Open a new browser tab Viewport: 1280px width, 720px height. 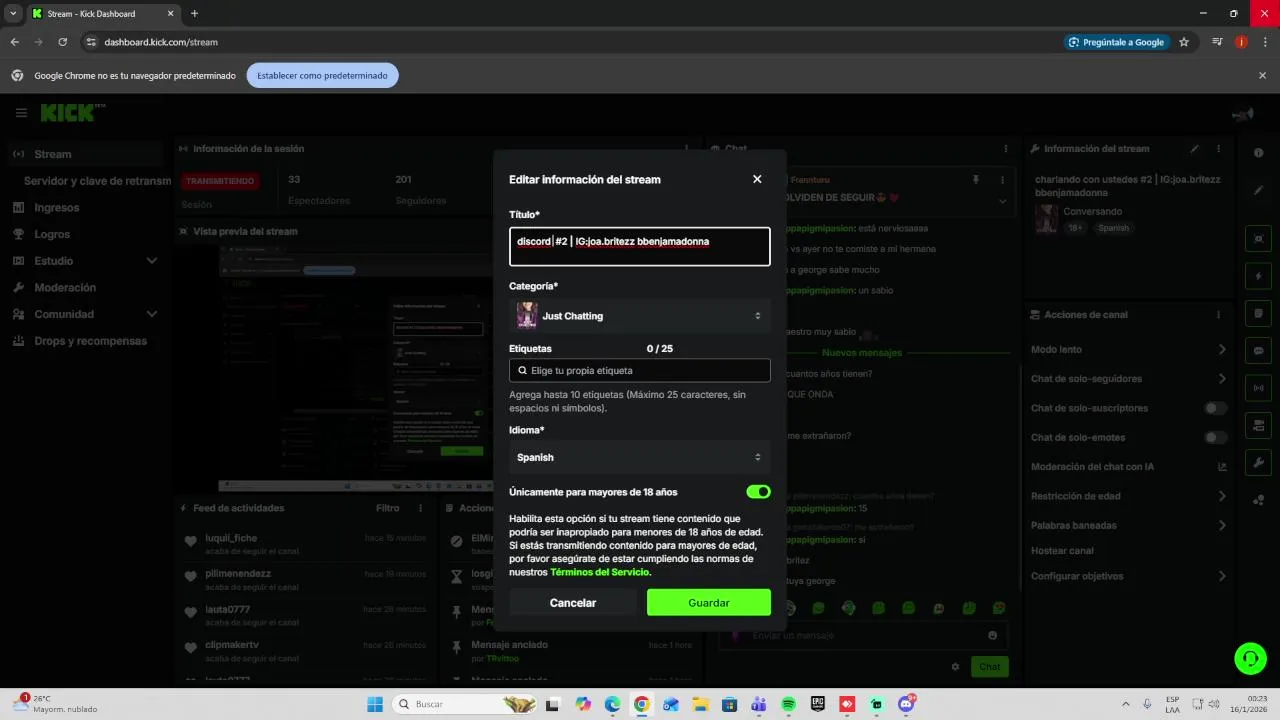(x=194, y=13)
